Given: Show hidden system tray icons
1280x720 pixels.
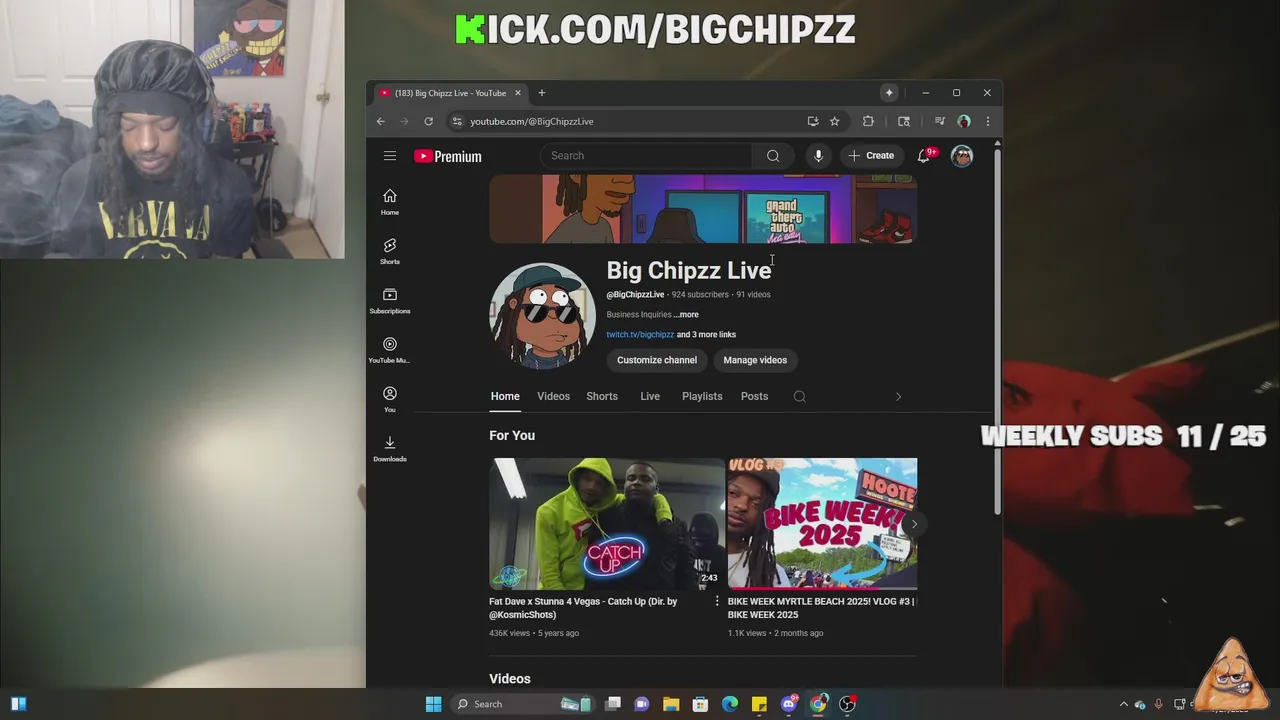Looking at the screenshot, I should (x=1123, y=704).
